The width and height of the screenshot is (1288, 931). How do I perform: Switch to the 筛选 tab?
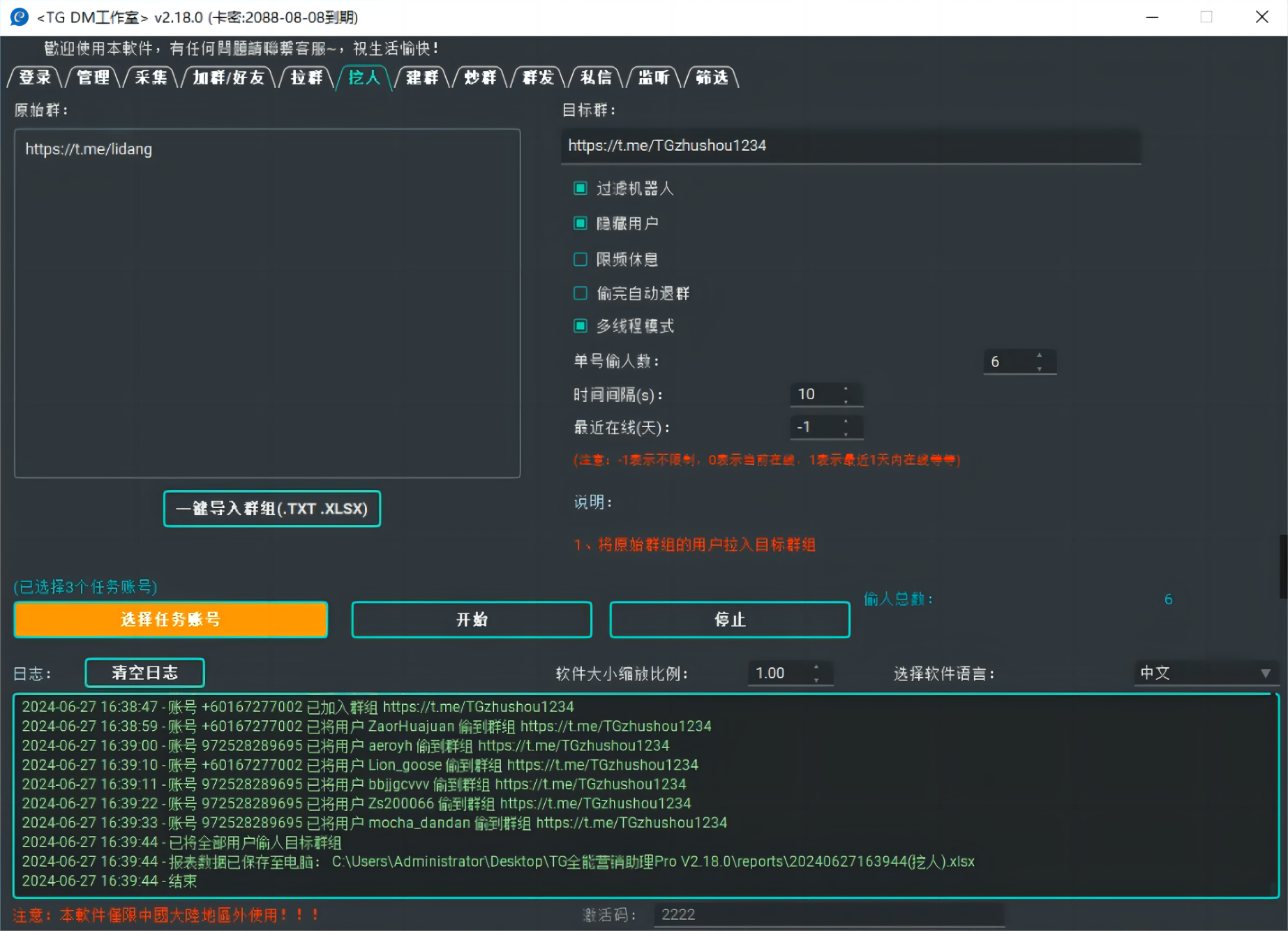712,77
